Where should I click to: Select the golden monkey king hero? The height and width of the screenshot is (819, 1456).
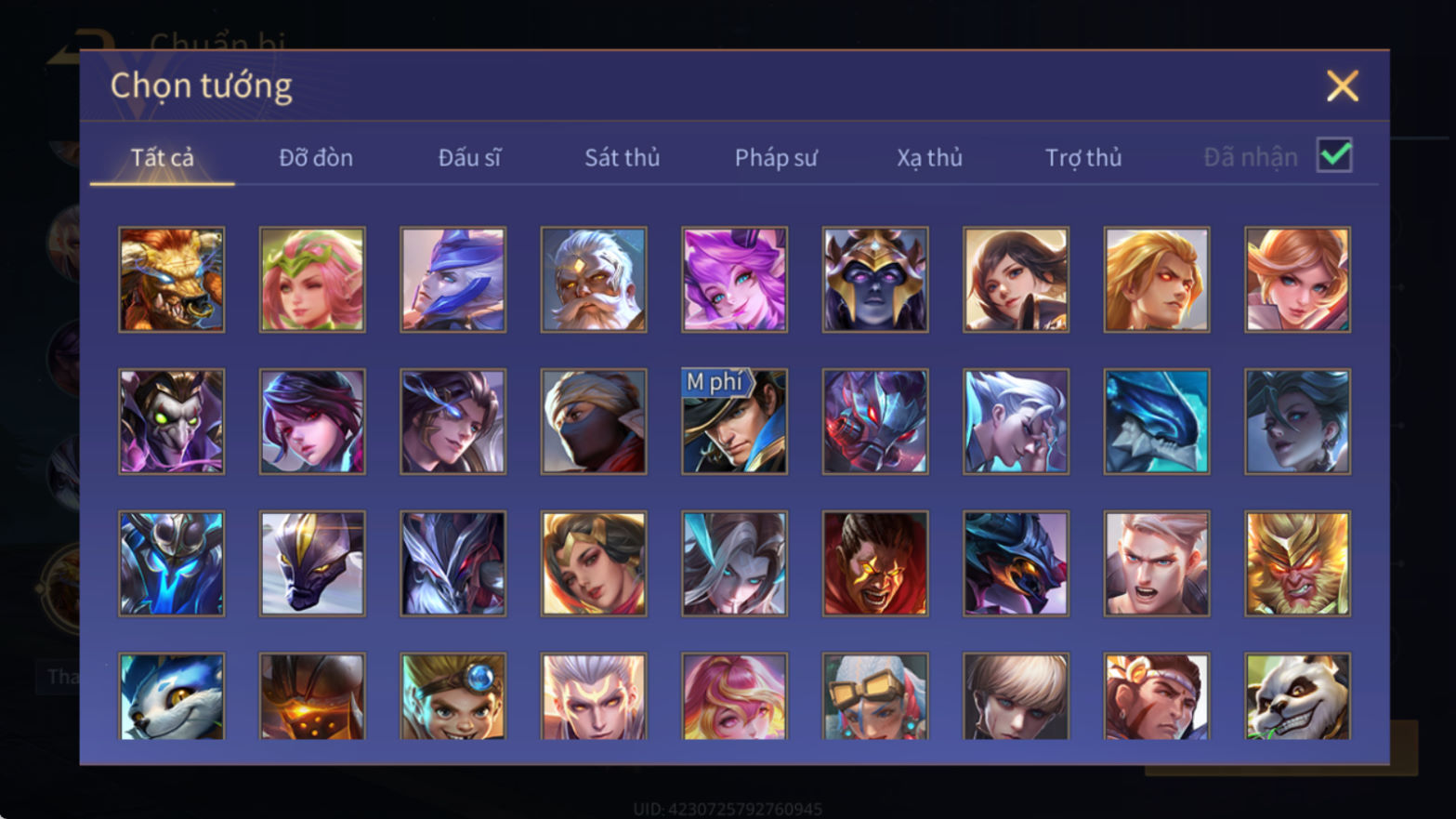pyautogui.click(x=1297, y=563)
